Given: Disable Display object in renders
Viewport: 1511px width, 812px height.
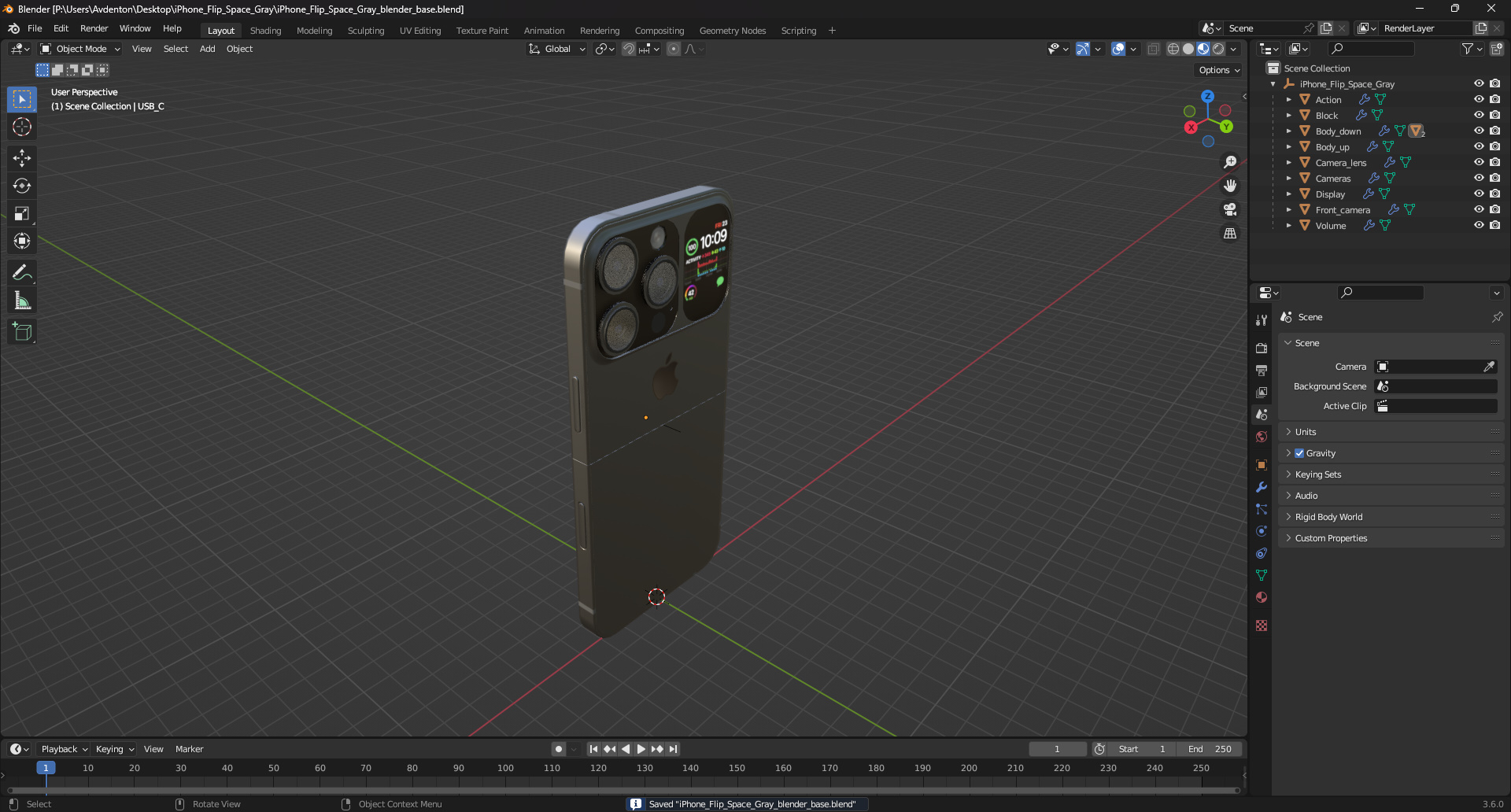Looking at the screenshot, I should 1494,194.
